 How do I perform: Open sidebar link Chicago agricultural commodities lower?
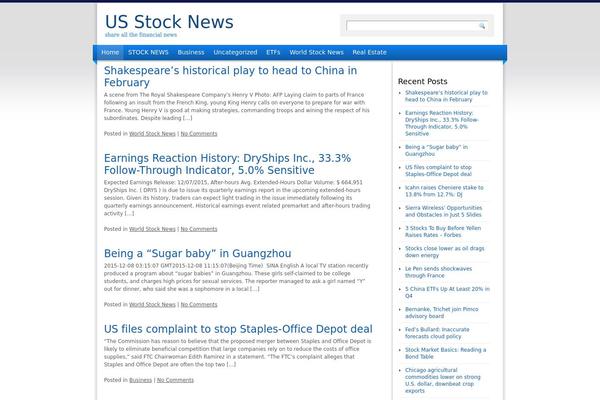pyautogui.click(x=443, y=380)
